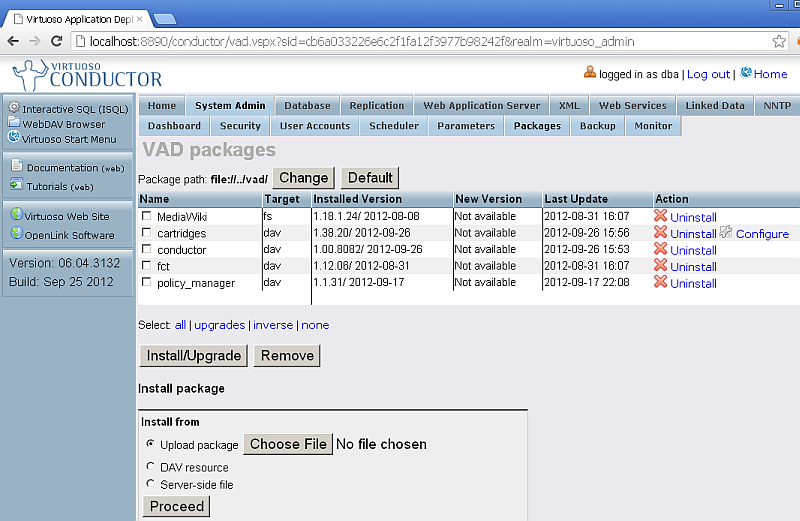Select the DAV resource radio option

point(151,467)
